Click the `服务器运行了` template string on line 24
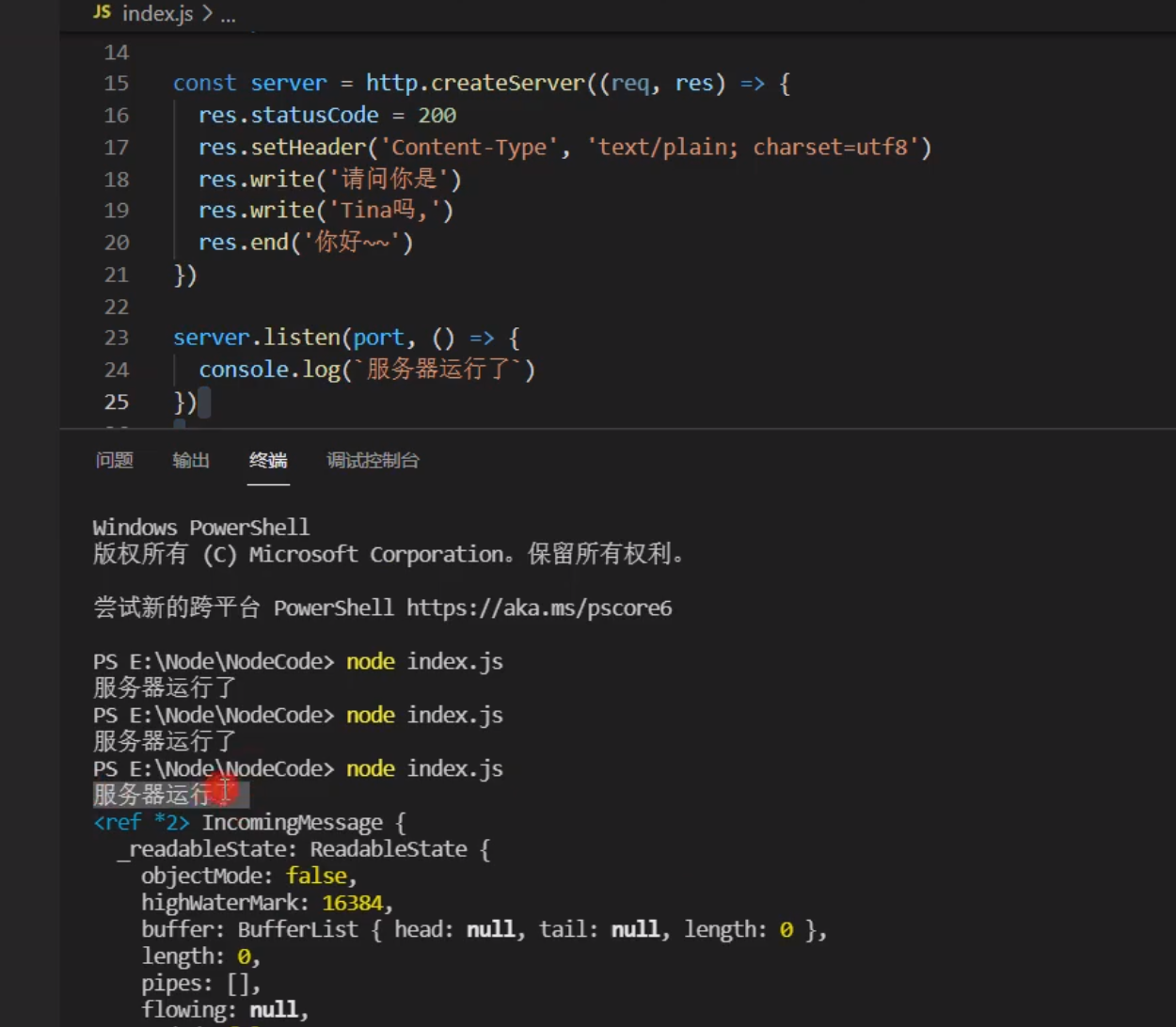1176x1027 pixels. pyautogui.click(x=437, y=370)
